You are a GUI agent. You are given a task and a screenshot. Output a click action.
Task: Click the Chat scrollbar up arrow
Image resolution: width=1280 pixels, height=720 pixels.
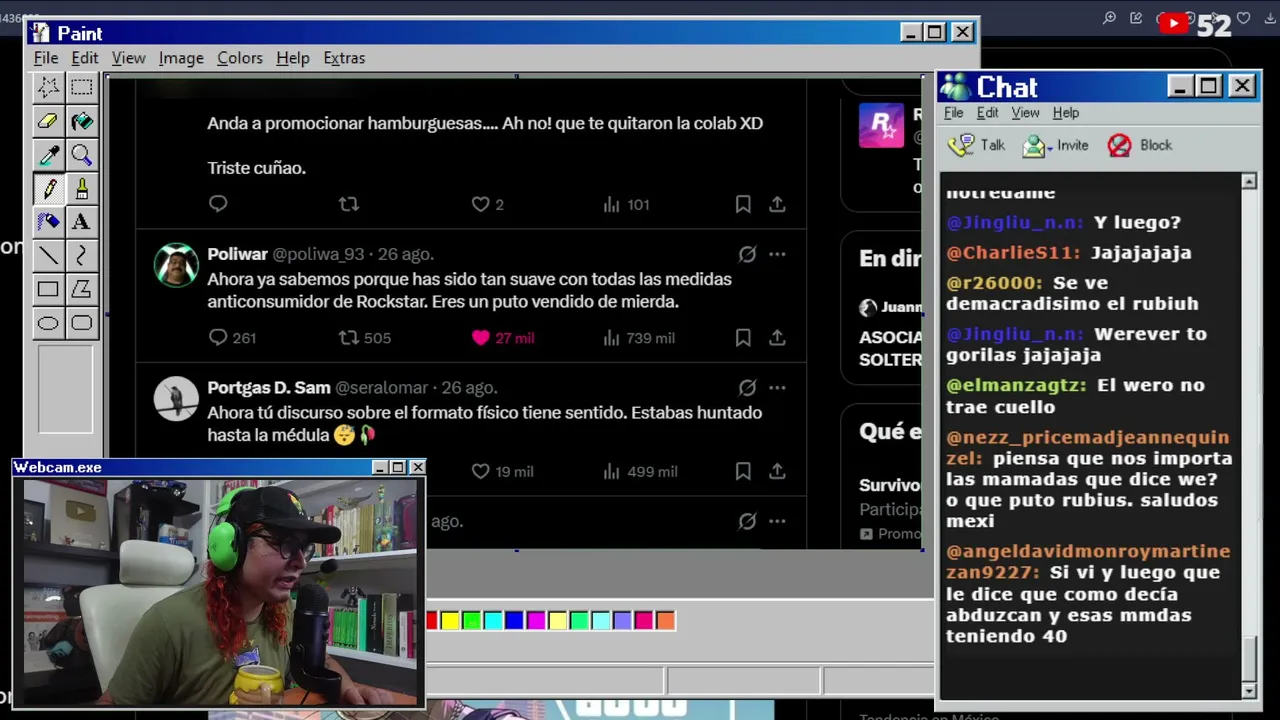pos(1249,181)
